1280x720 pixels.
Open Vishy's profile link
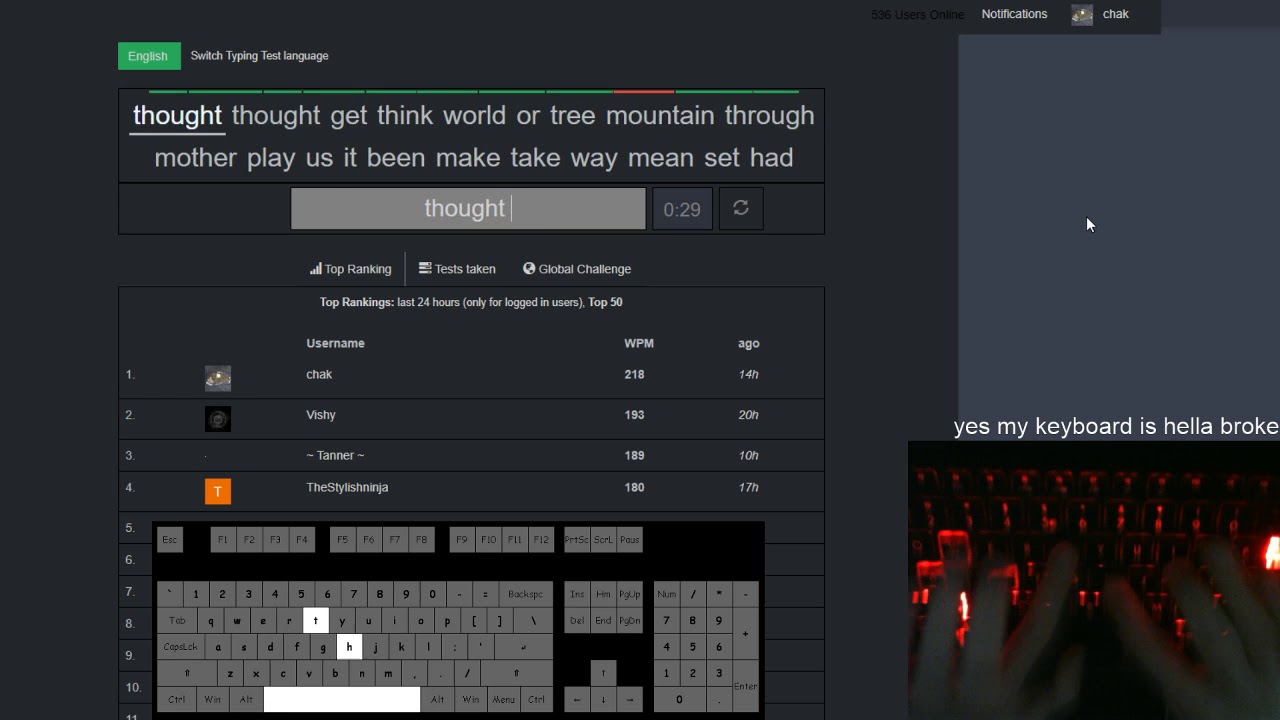pos(321,415)
